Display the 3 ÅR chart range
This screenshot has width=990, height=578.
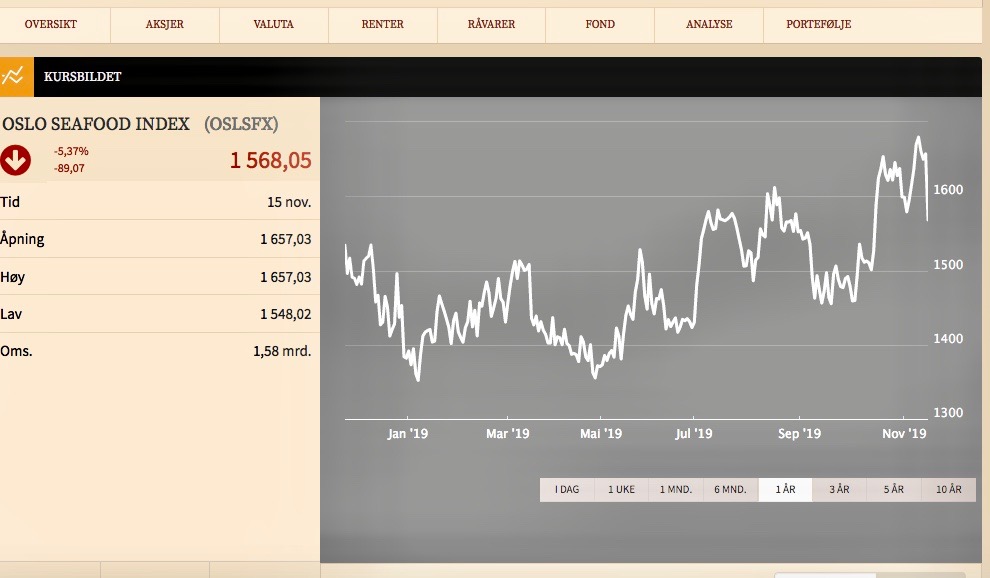pyautogui.click(x=839, y=490)
